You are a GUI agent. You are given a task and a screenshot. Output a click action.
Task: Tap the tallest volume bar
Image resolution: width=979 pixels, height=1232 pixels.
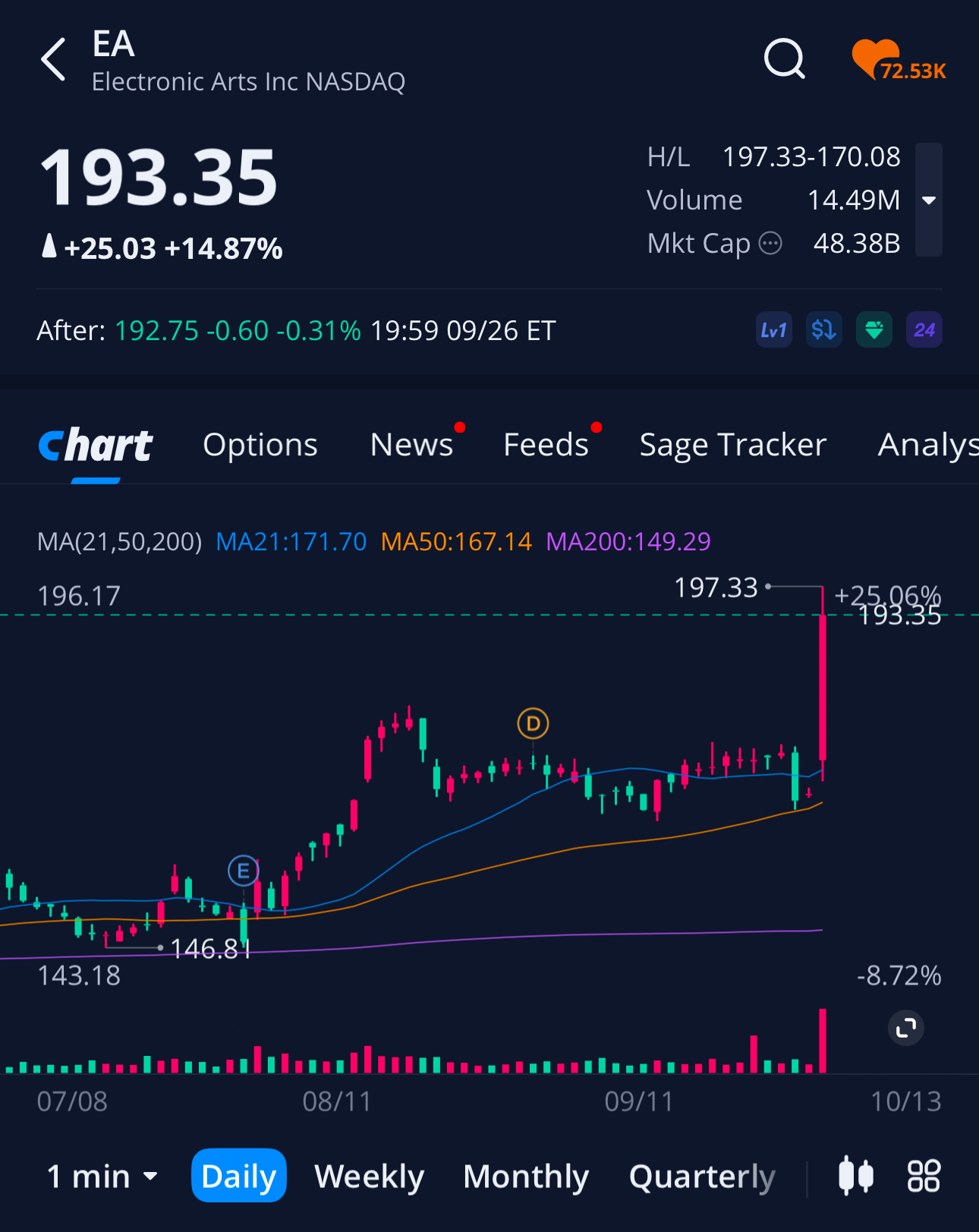coord(823,1040)
